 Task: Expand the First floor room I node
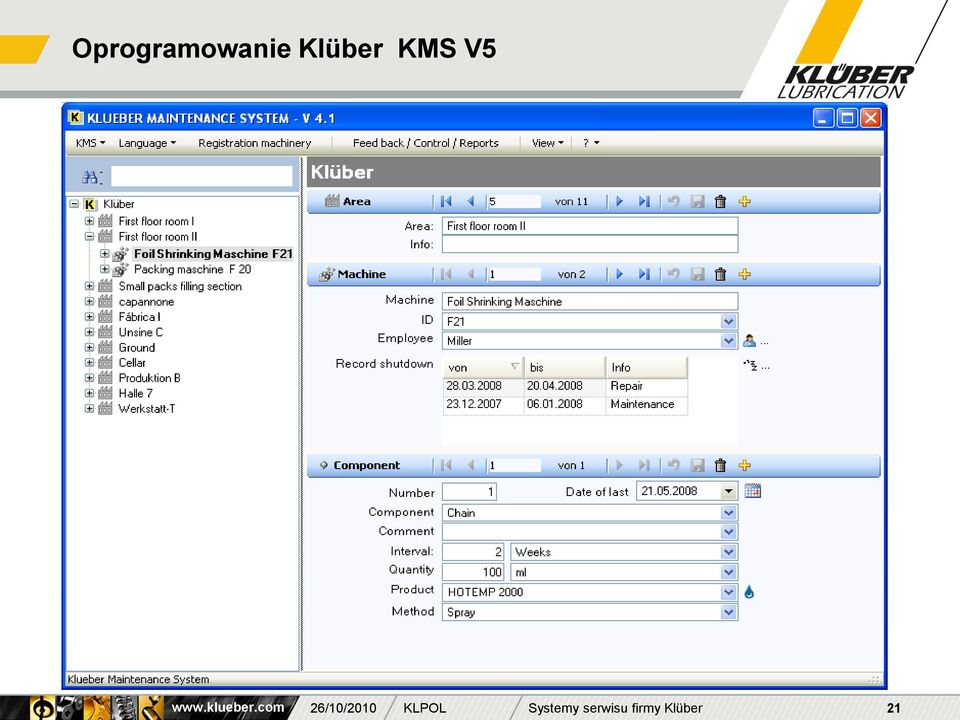pyautogui.click(x=89, y=221)
